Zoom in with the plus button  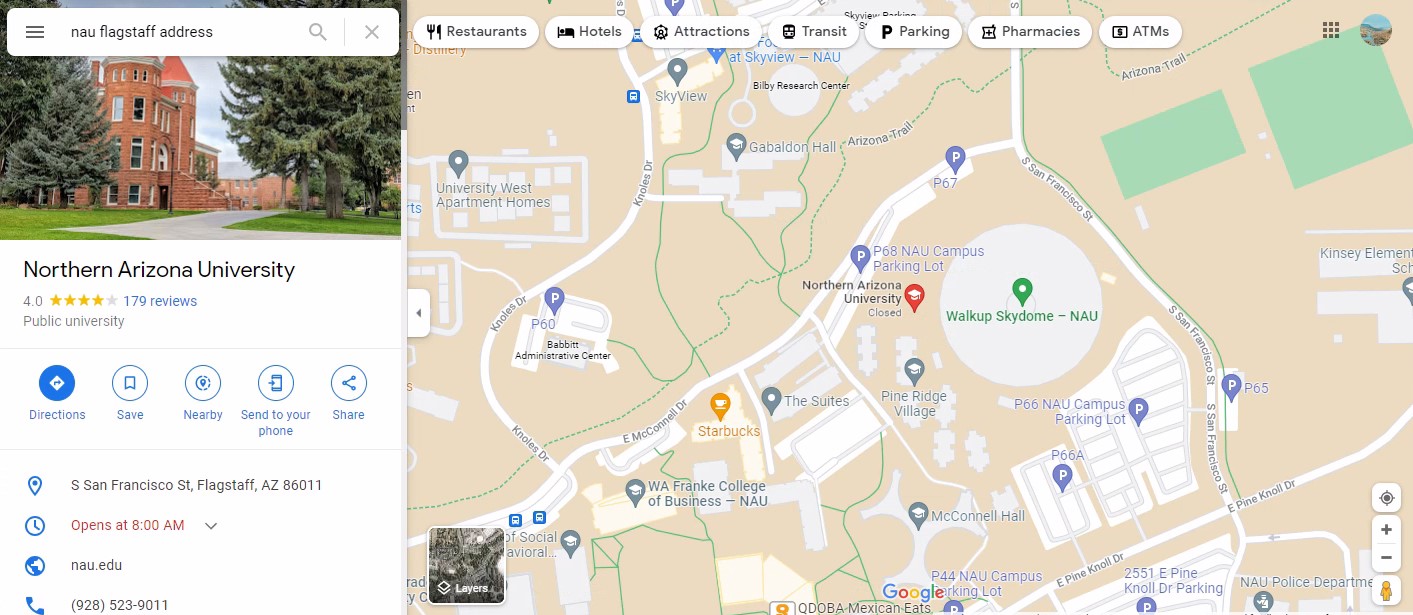[1386, 530]
